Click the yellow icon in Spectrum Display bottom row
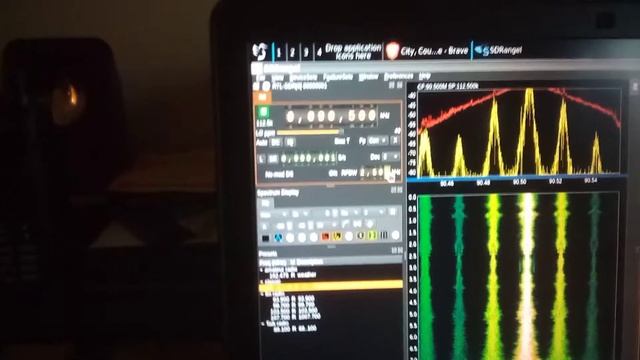This screenshot has height=360, width=640. click(338, 236)
